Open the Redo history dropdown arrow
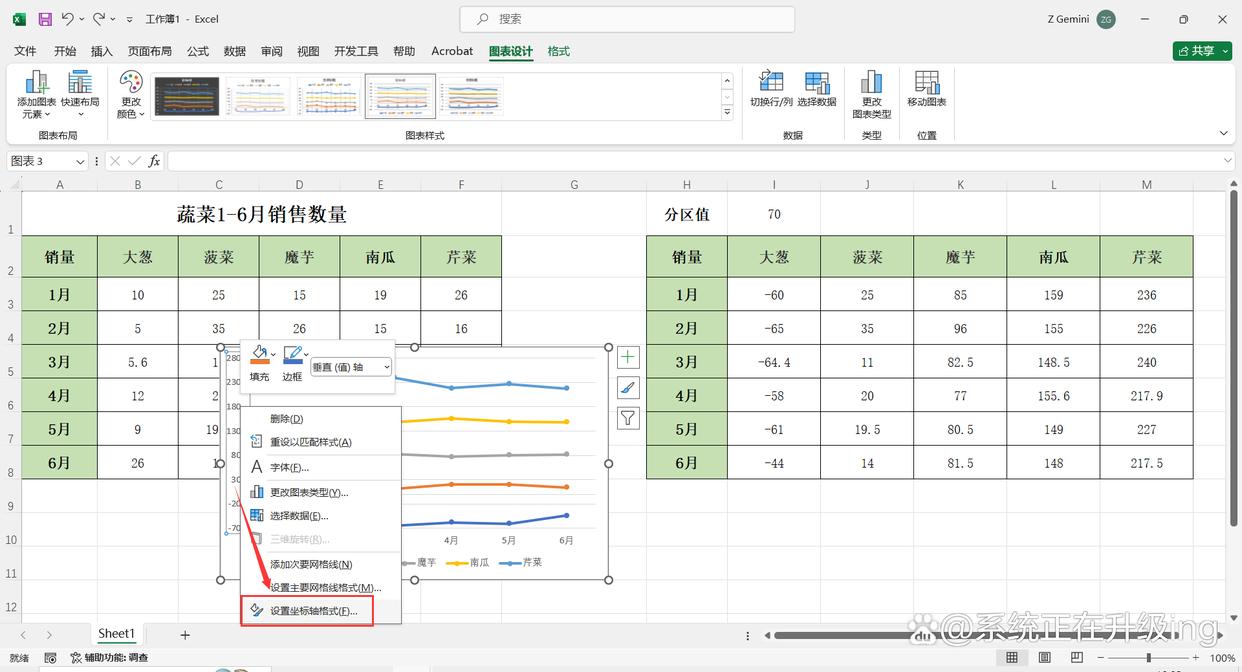Viewport: 1242px width, 672px height. [113, 19]
